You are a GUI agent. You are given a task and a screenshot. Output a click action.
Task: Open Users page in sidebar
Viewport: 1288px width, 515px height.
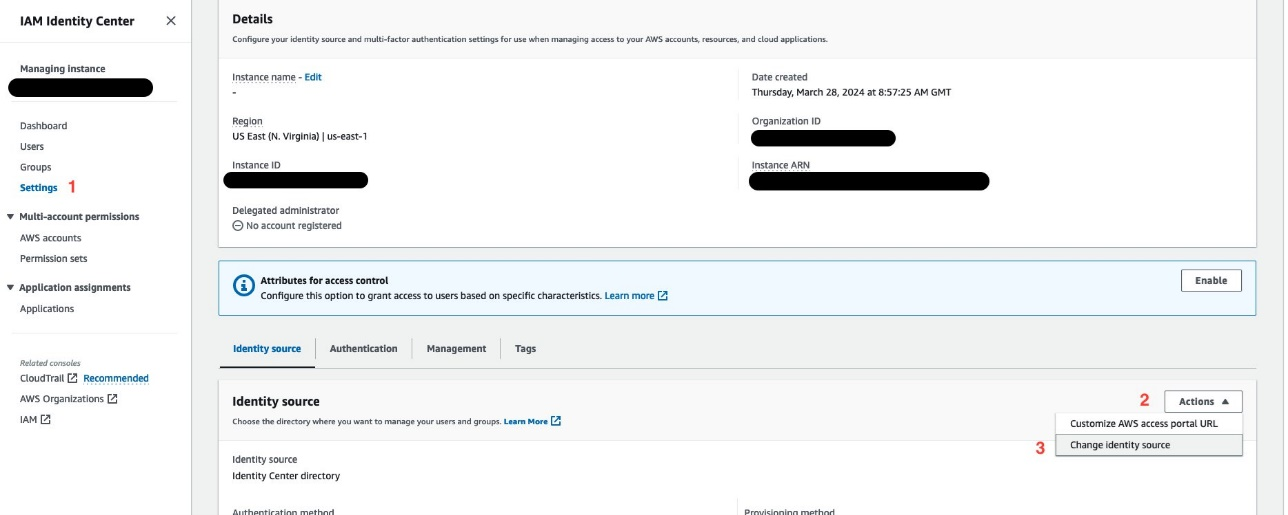tap(32, 147)
